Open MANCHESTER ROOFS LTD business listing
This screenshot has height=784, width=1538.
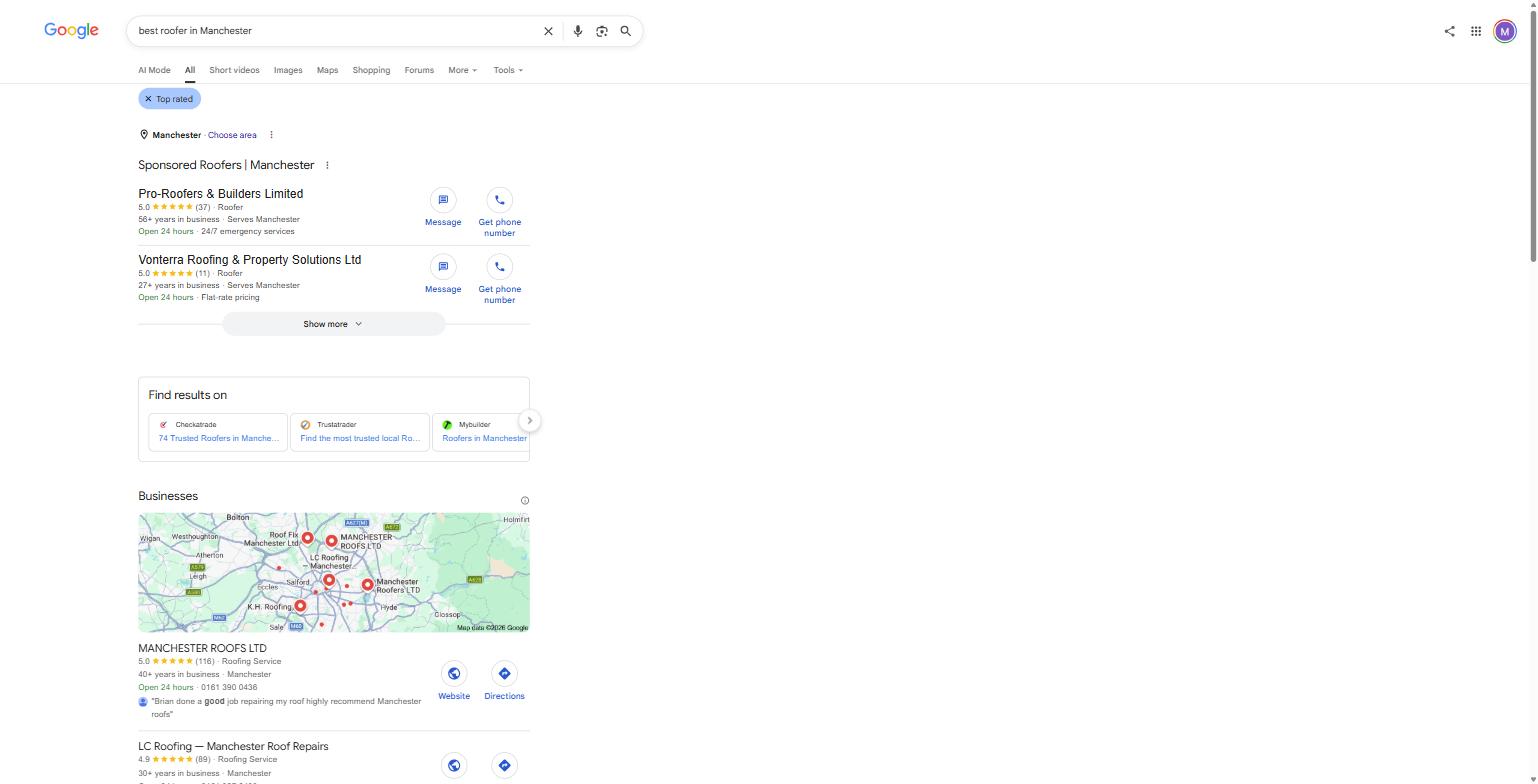click(x=202, y=648)
